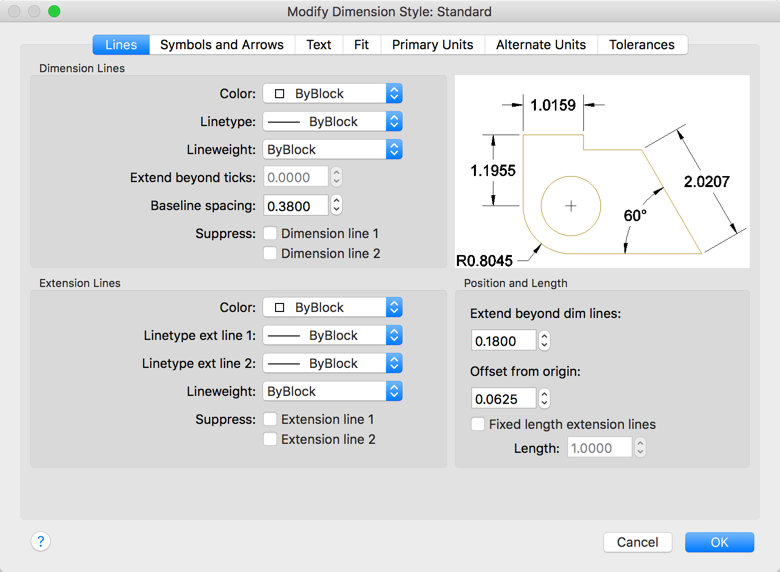This screenshot has height=572, width=780.
Task: Open the Tolerances tab
Action: point(642,44)
